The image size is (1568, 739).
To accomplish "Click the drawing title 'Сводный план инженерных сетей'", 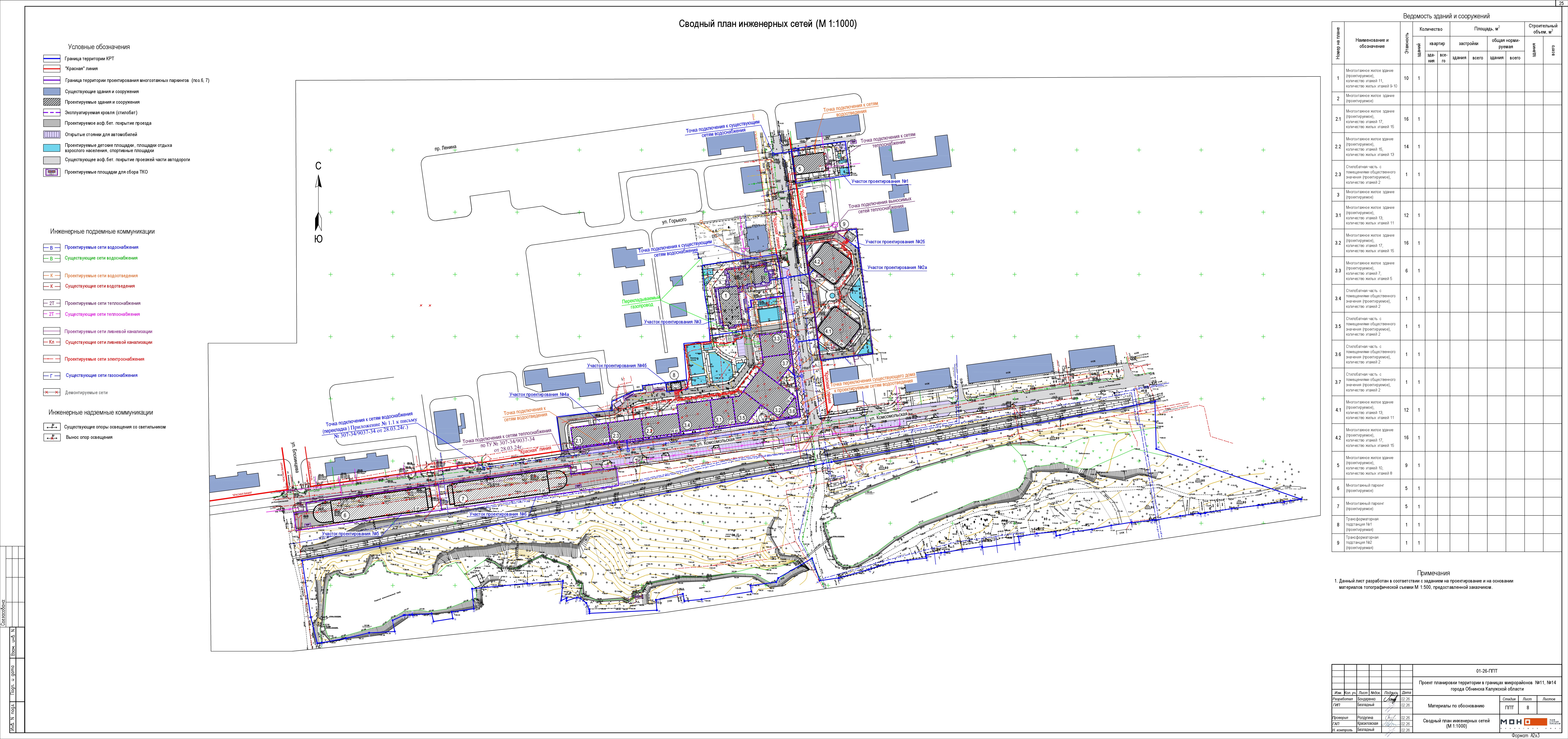I will (768, 24).
